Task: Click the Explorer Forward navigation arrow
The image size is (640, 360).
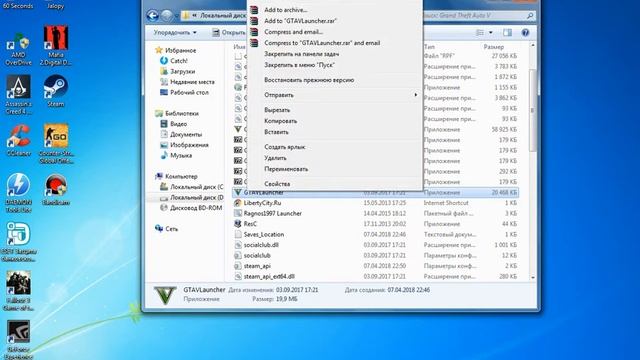Action: pos(167,16)
